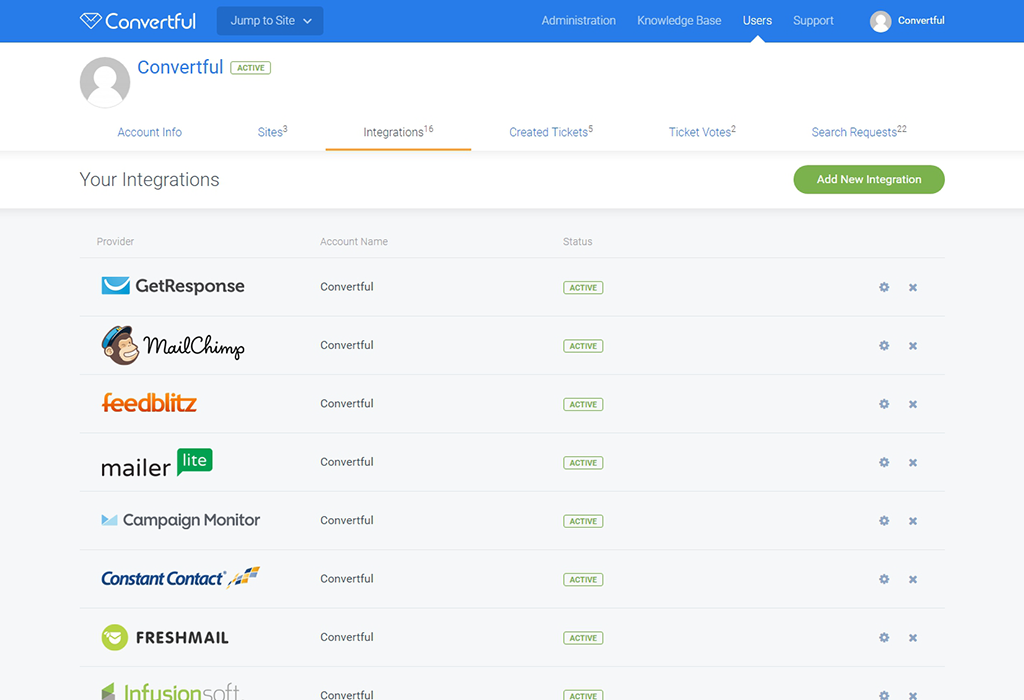Open settings gear for feedblitz integration

tap(884, 404)
